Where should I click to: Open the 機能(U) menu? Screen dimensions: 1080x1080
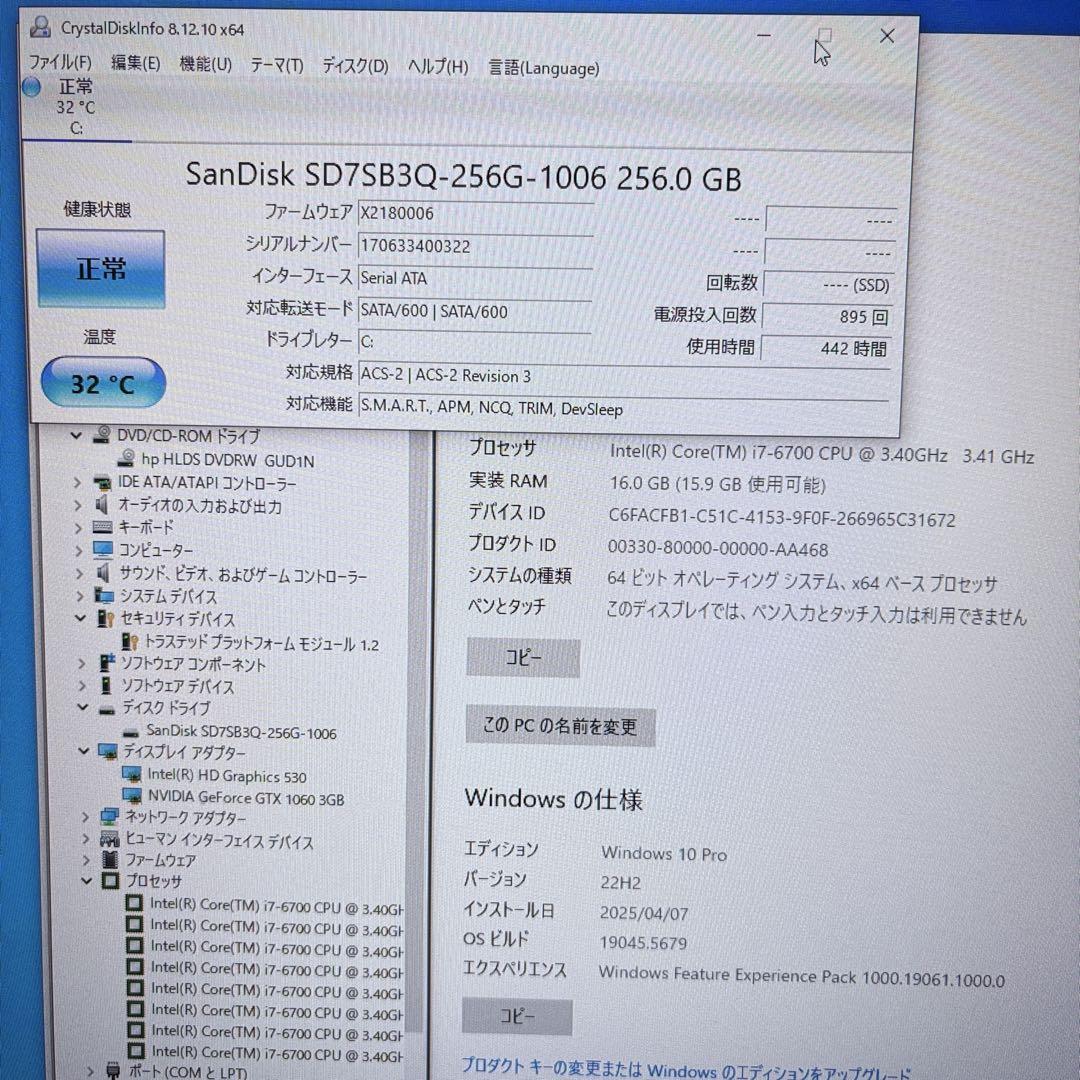[x=205, y=64]
